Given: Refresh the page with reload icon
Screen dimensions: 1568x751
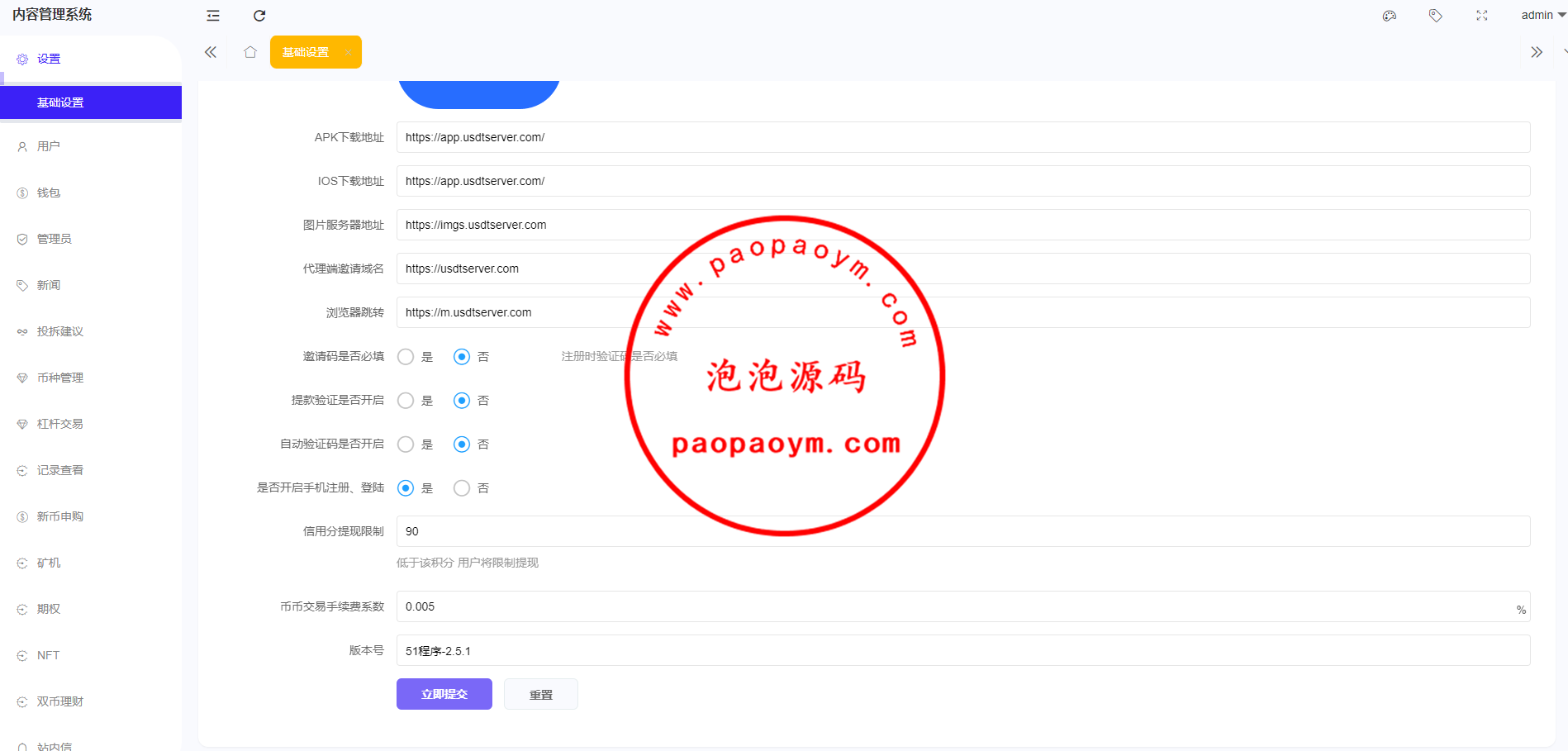Looking at the screenshot, I should point(259,16).
